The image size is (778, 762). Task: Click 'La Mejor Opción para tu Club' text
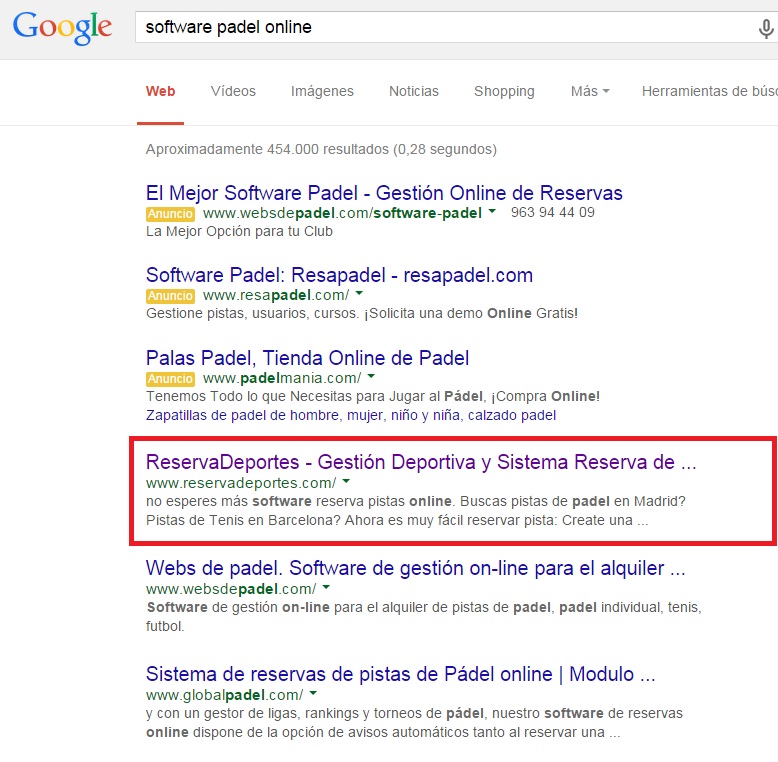[239, 232]
